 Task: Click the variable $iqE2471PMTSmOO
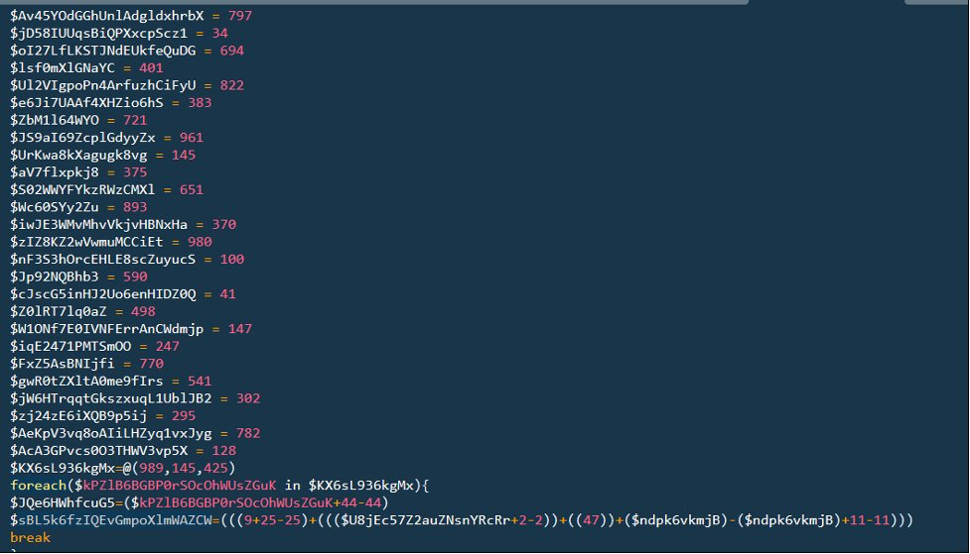click(71, 346)
